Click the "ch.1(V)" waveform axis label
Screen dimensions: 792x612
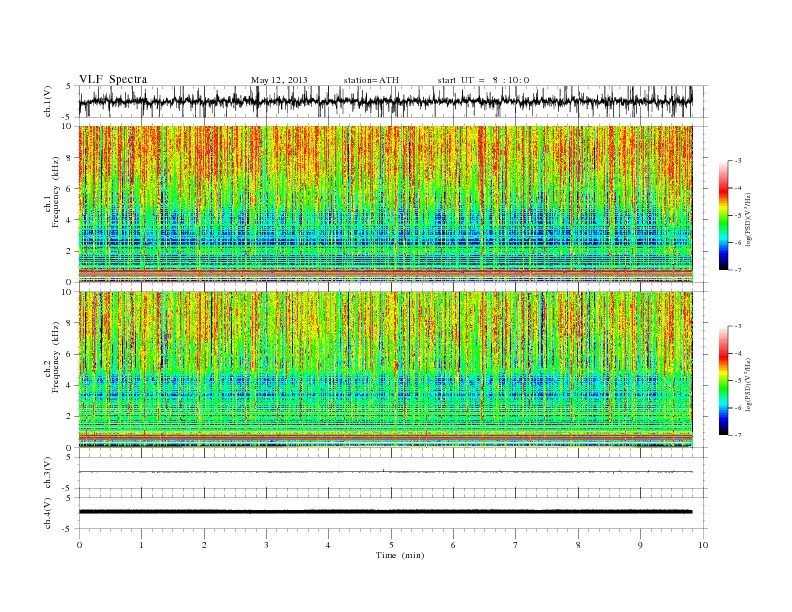point(48,101)
